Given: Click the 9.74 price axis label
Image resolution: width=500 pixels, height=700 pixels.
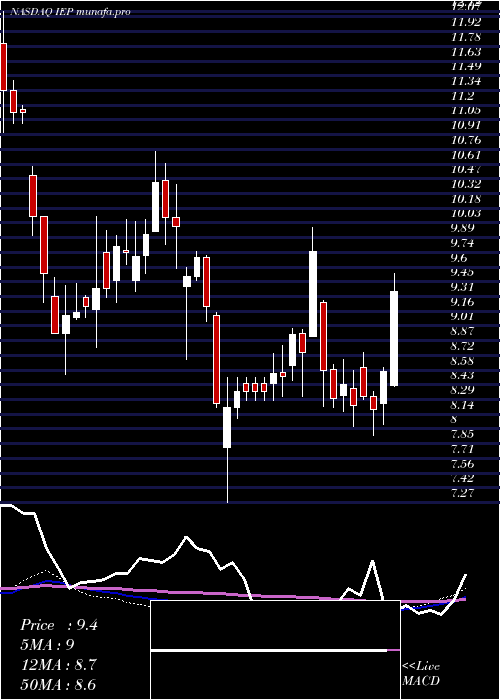Looking at the screenshot, I should 462,243.
